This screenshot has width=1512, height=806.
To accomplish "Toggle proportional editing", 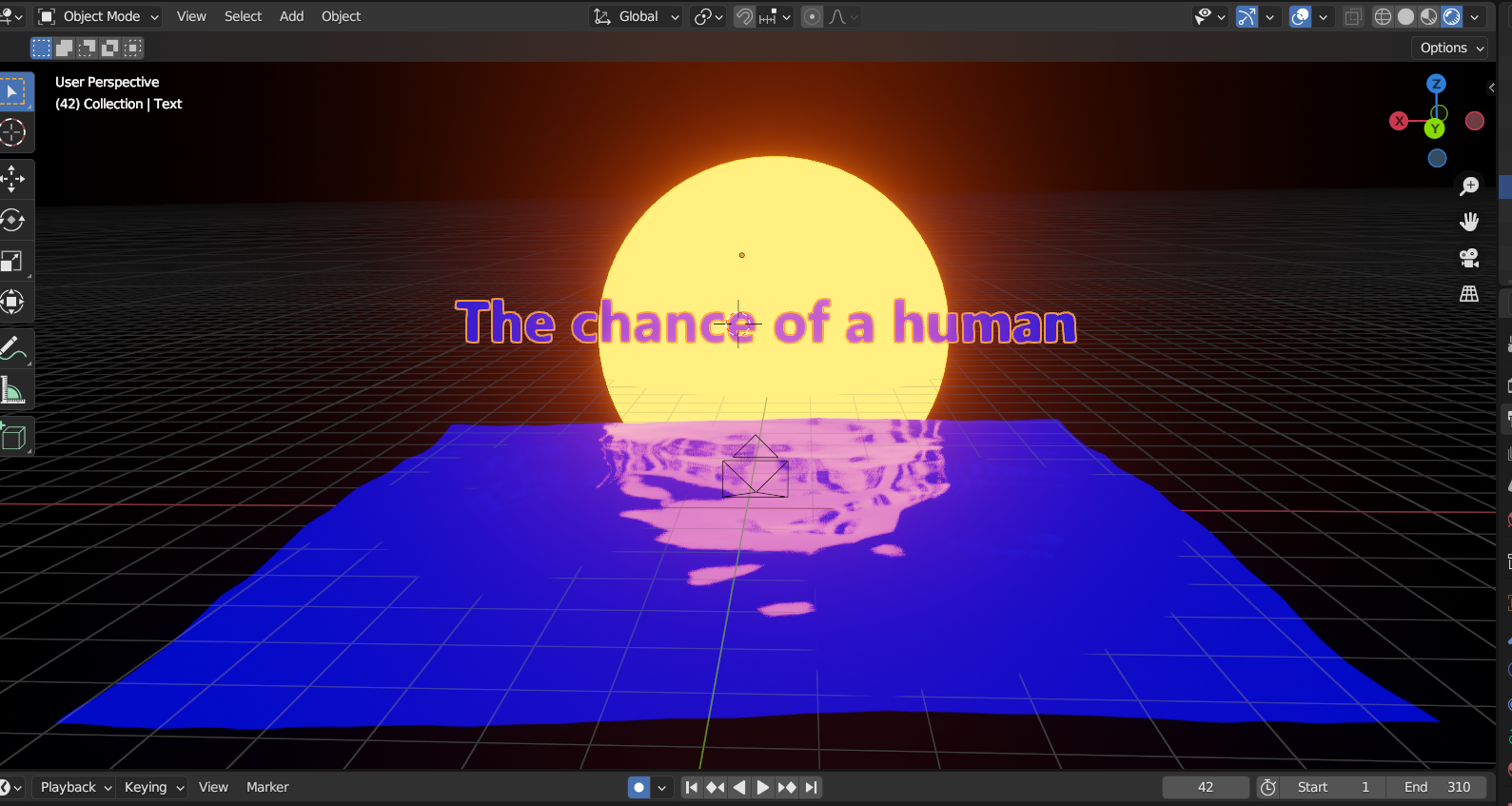I will click(812, 16).
